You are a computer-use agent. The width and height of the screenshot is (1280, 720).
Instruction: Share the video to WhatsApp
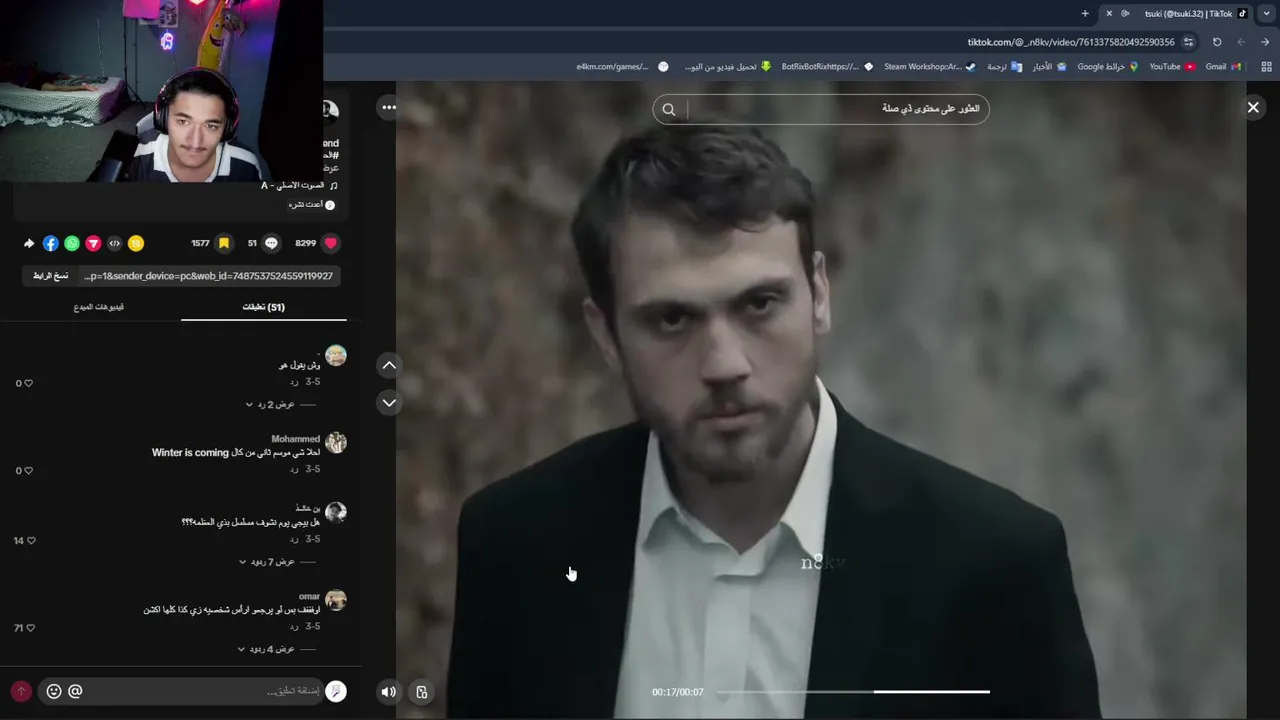point(72,243)
